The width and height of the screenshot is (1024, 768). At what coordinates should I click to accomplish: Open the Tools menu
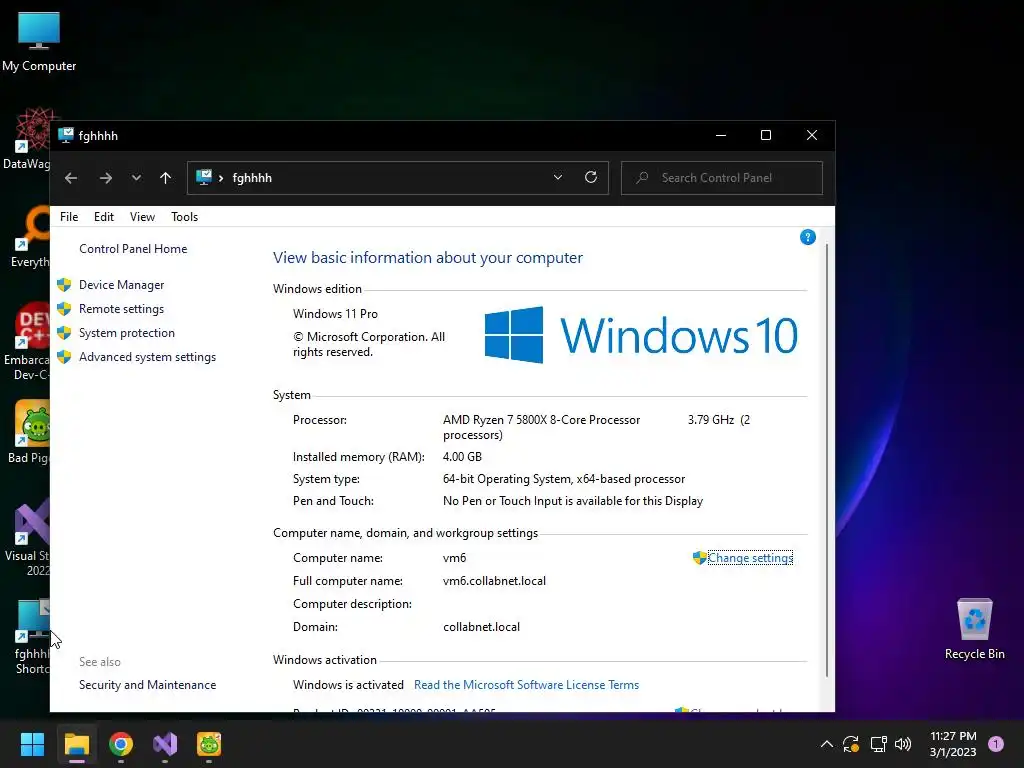(184, 217)
